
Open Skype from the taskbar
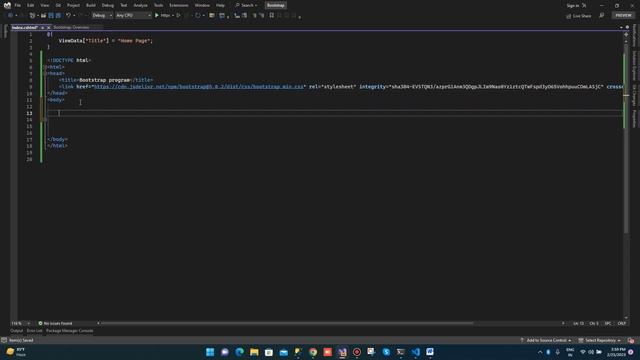click(x=386, y=352)
